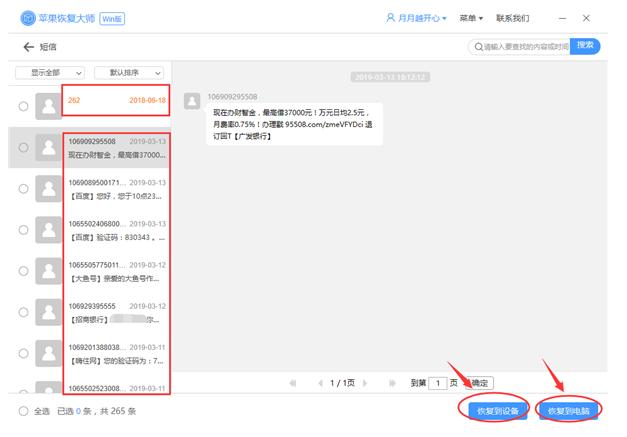This screenshot has width=627, height=437.
Task: Select the radio button for conversation 262
Action: click(22, 106)
